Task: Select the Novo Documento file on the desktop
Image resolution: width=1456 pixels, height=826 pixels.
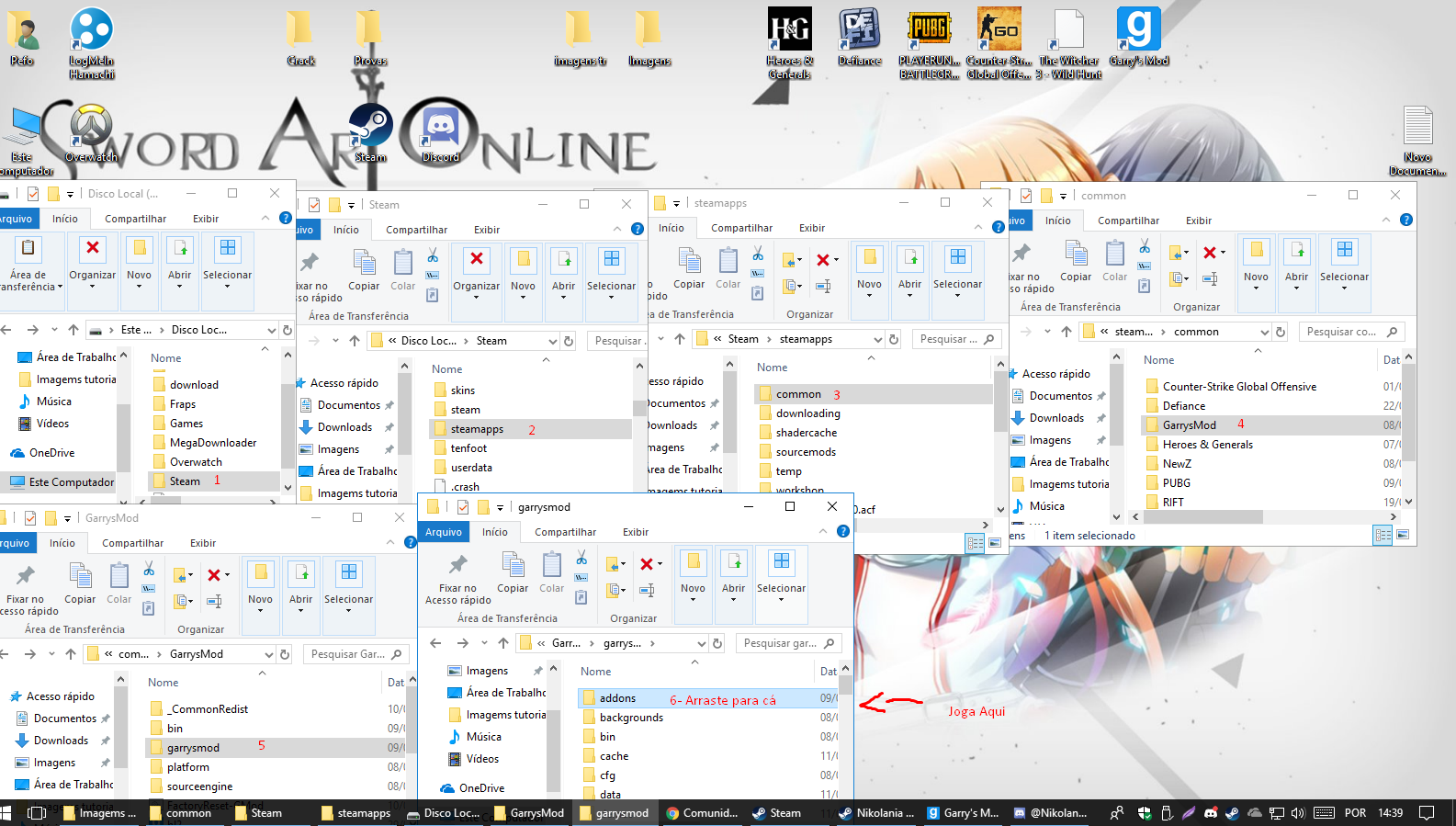Action: pos(1417,140)
